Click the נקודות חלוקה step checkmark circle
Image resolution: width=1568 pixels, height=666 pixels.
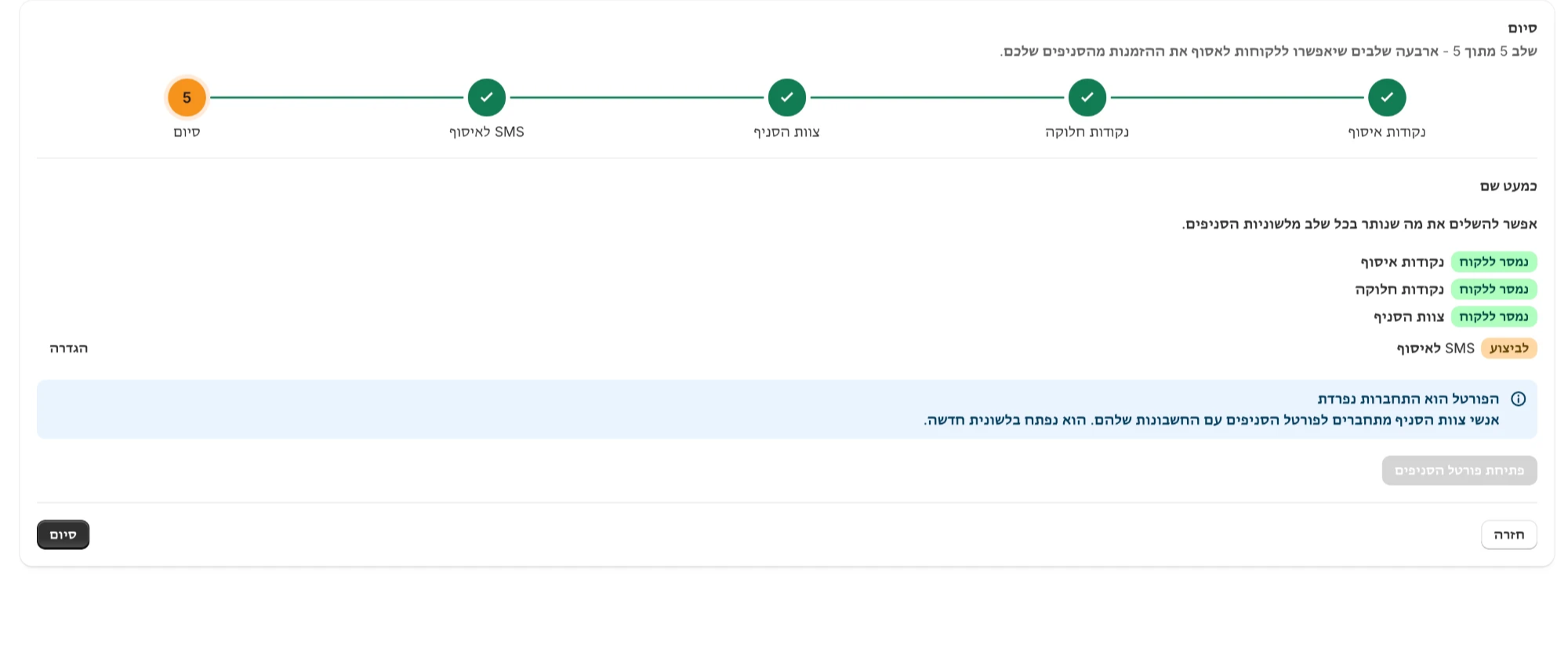[1087, 98]
